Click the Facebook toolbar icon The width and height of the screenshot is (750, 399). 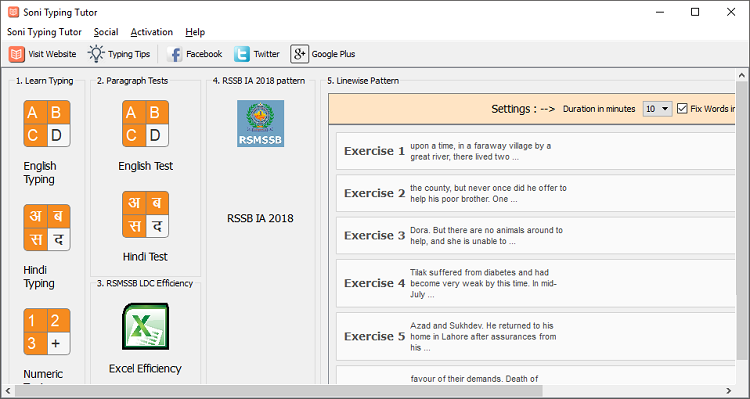[175, 54]
